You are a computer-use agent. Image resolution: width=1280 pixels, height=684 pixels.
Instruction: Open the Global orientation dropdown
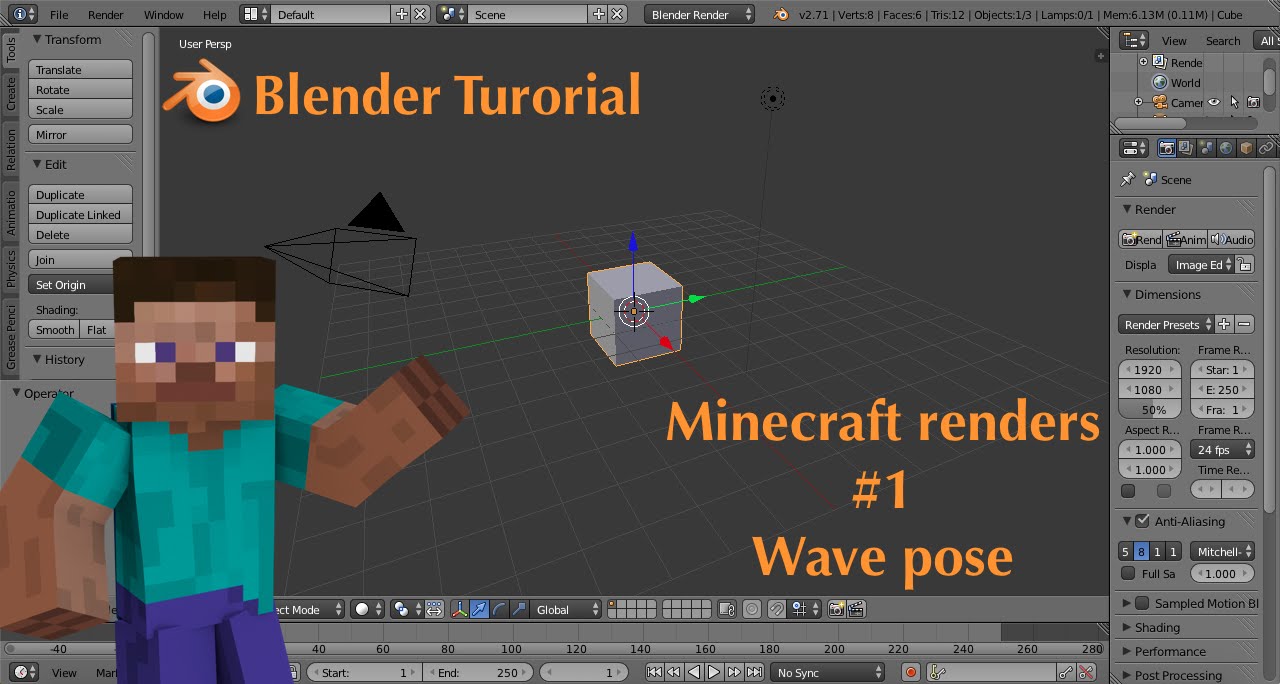(x=567, y=609)
